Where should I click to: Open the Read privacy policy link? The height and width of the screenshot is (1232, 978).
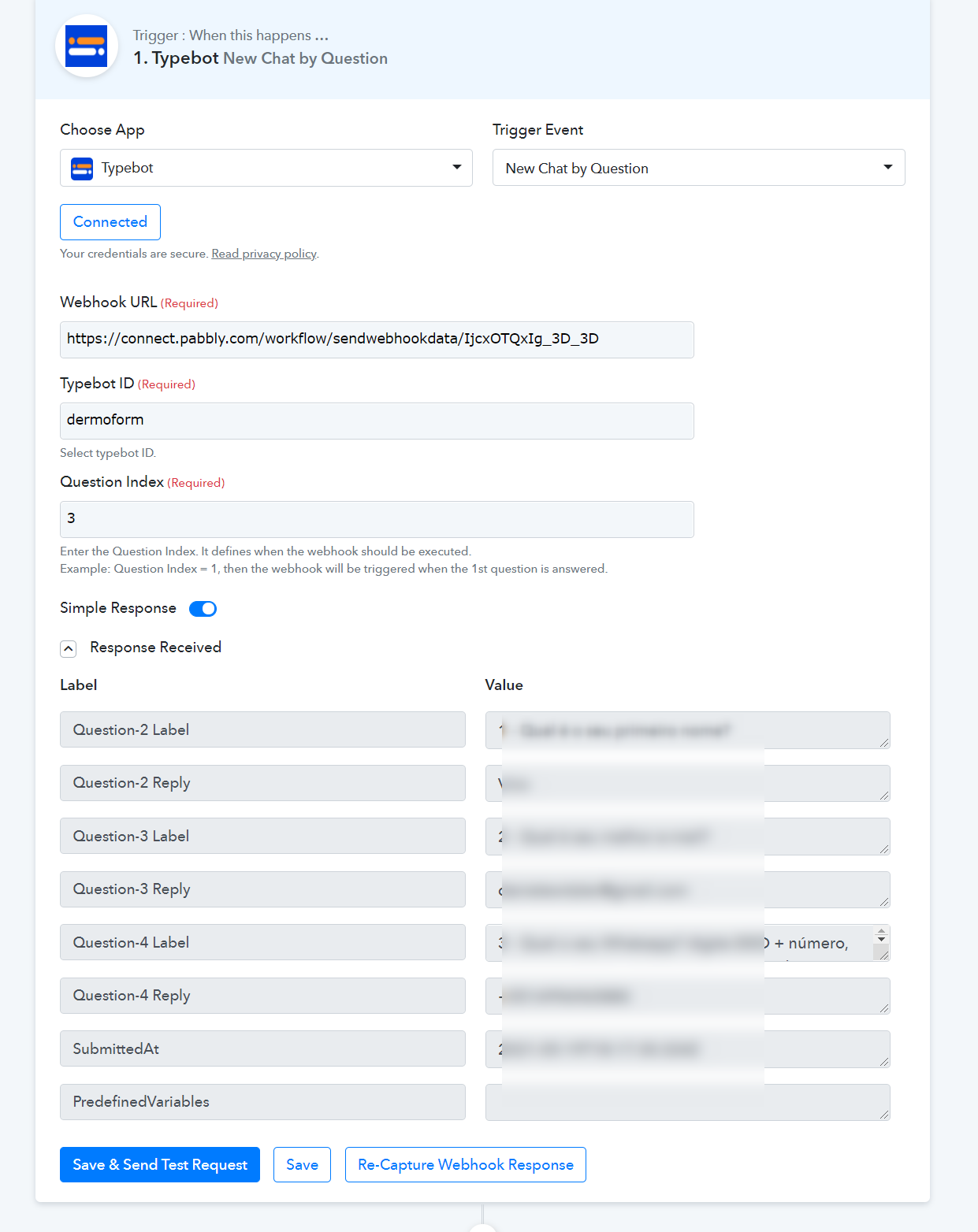tap(264, 254)
